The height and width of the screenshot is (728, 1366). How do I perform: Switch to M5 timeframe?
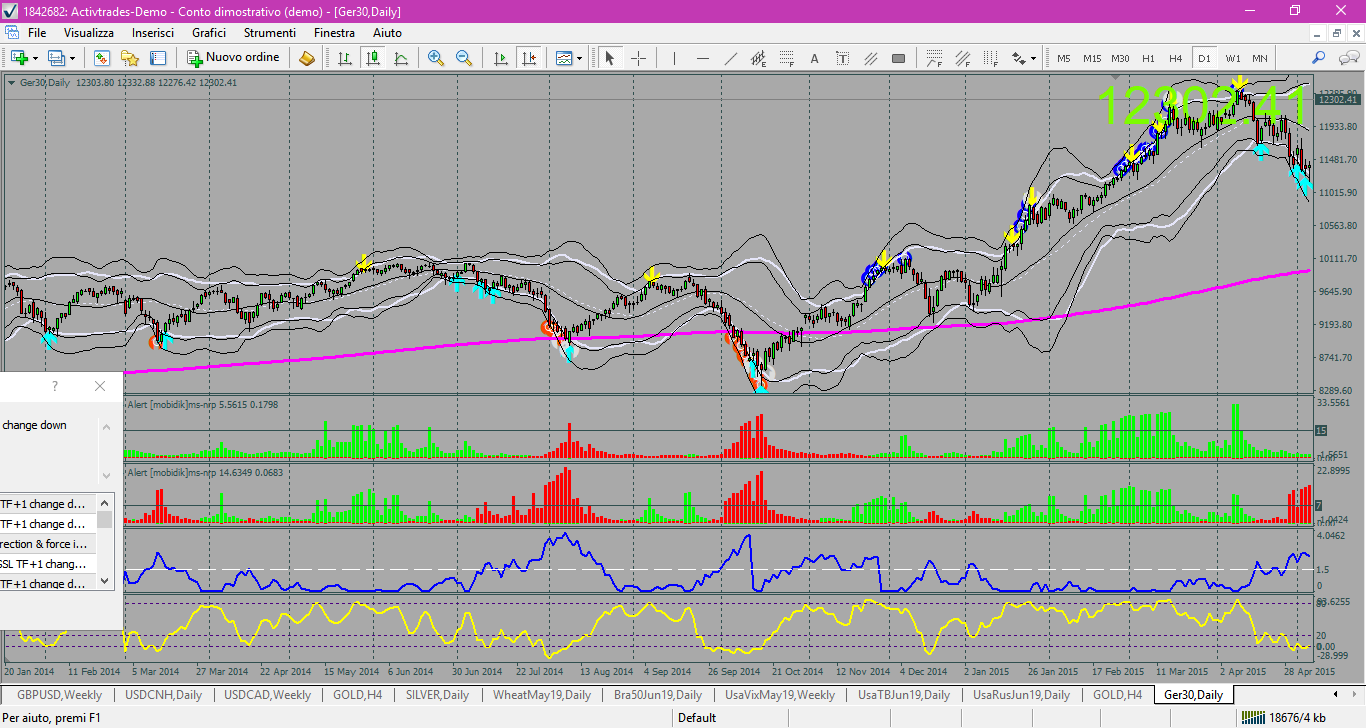pos(1064,58)
